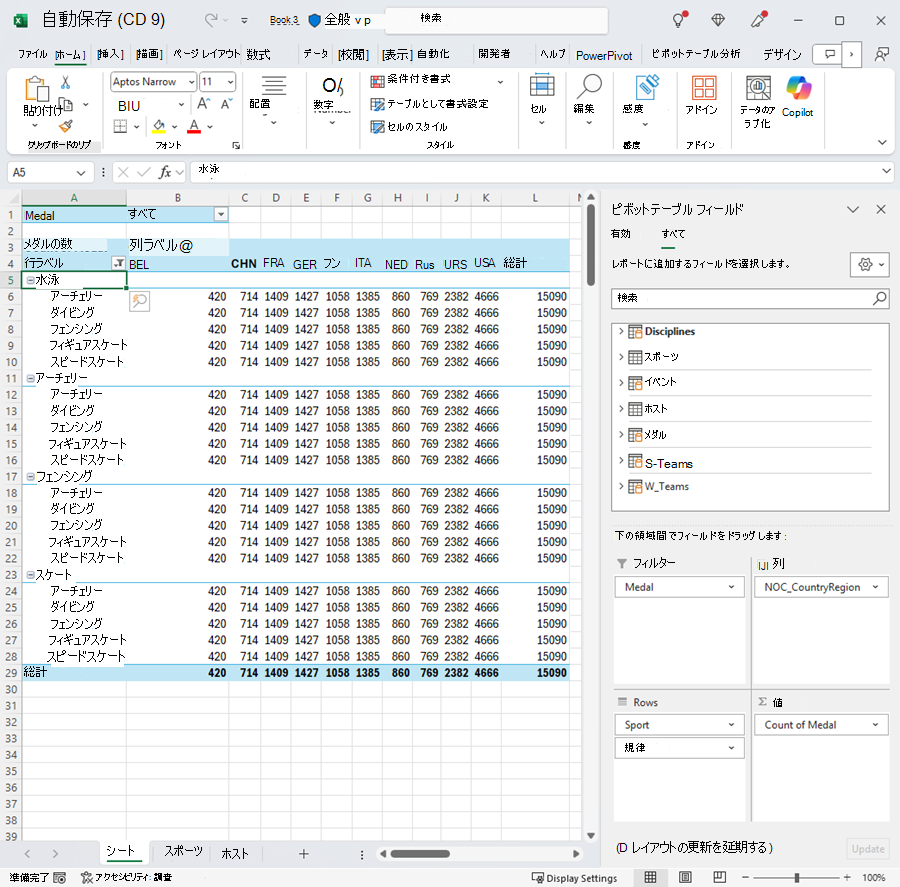The height and width of the screenshot is (887, 900).
Task: Launch Copilot from the ribbon
Action: coord(798,88)
